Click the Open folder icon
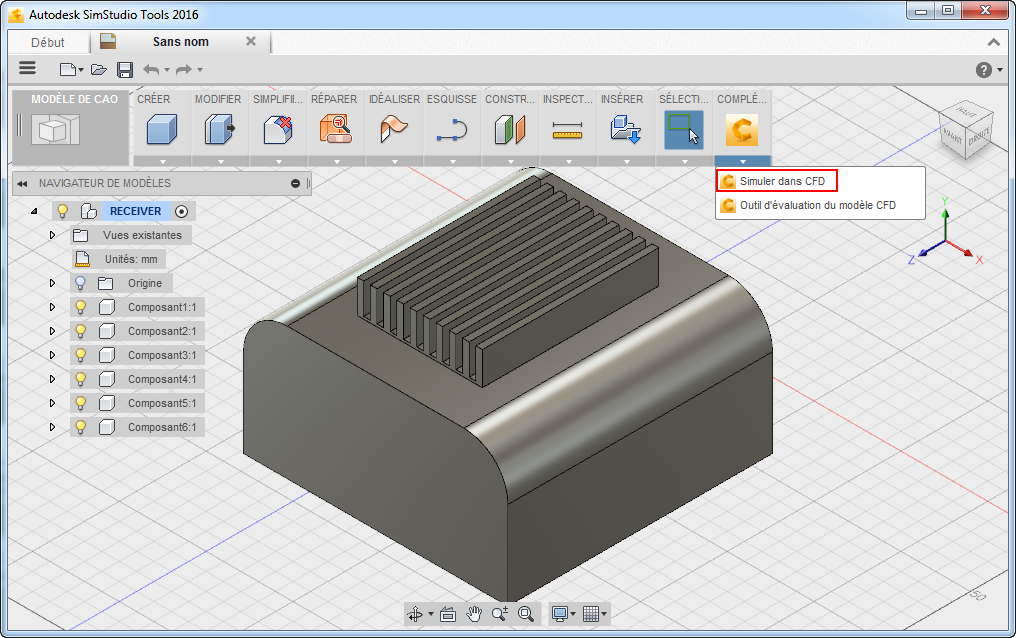1016x638 pixels. [x=98, y=69]
